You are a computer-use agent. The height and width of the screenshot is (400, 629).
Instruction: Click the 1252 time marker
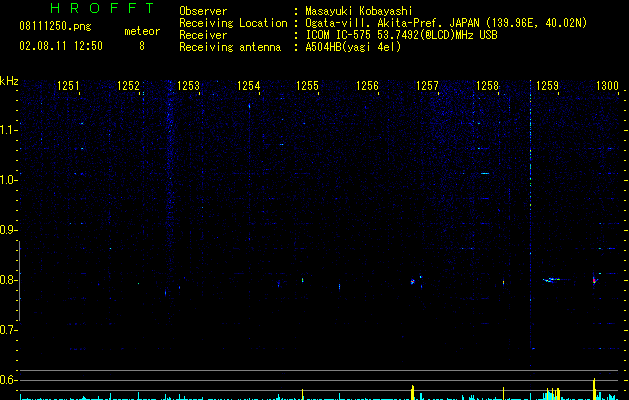pos(128,86)
